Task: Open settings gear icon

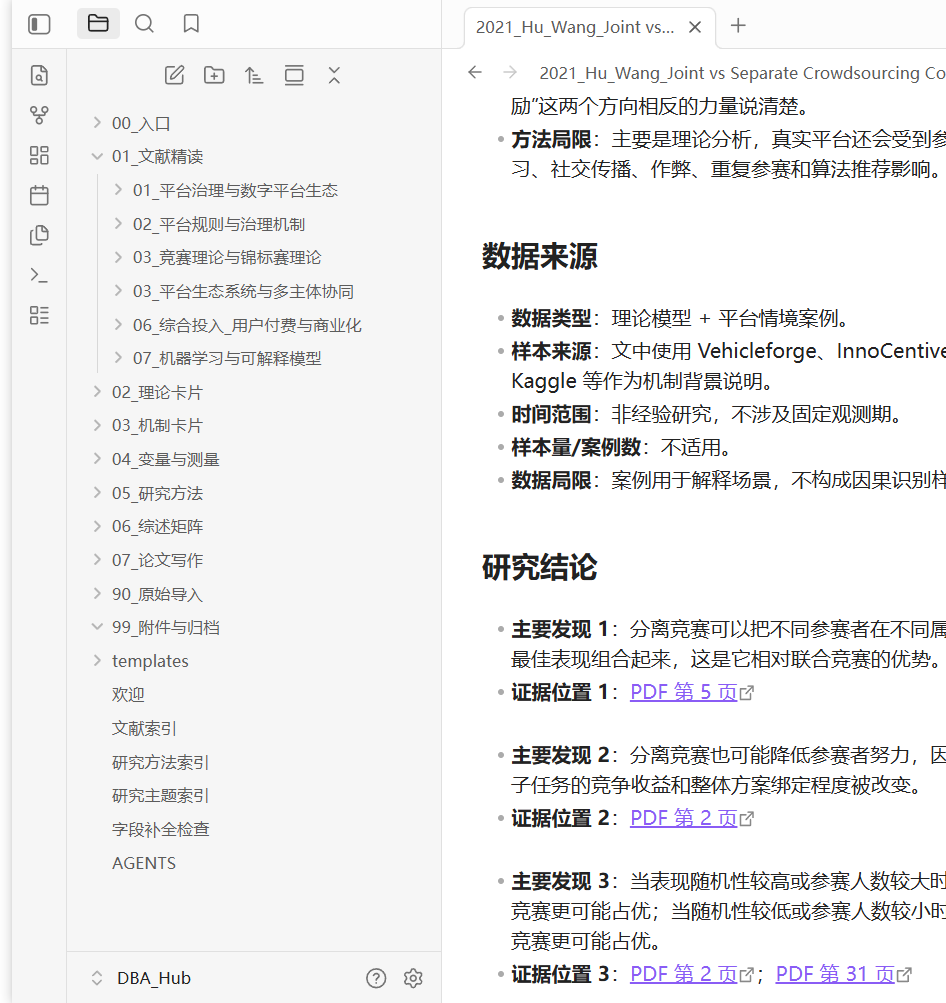Action: pos(413,978)
